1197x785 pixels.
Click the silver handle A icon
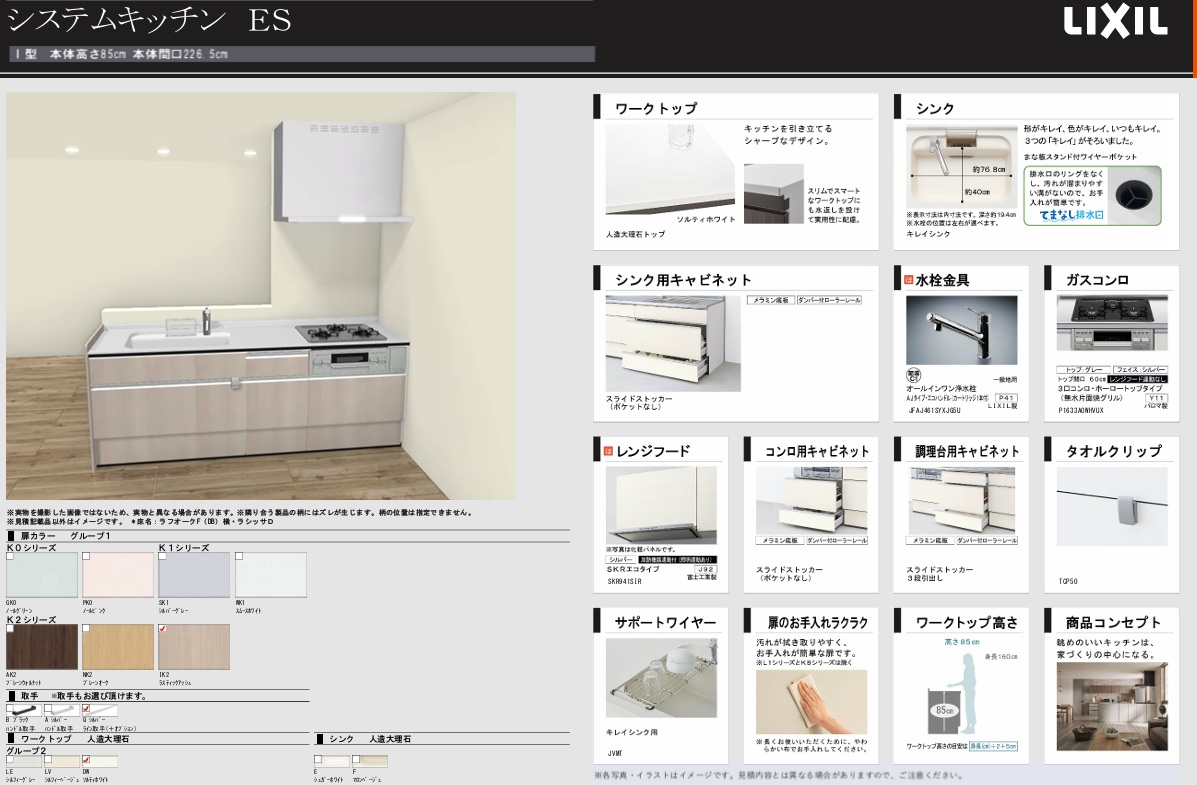coord(62,711)
